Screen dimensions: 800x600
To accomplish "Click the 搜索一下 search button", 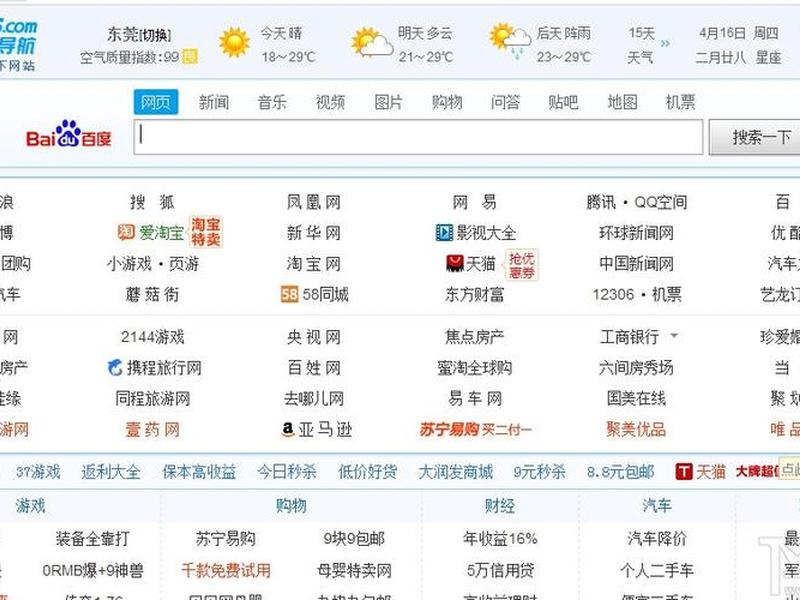I will [755, 137].
